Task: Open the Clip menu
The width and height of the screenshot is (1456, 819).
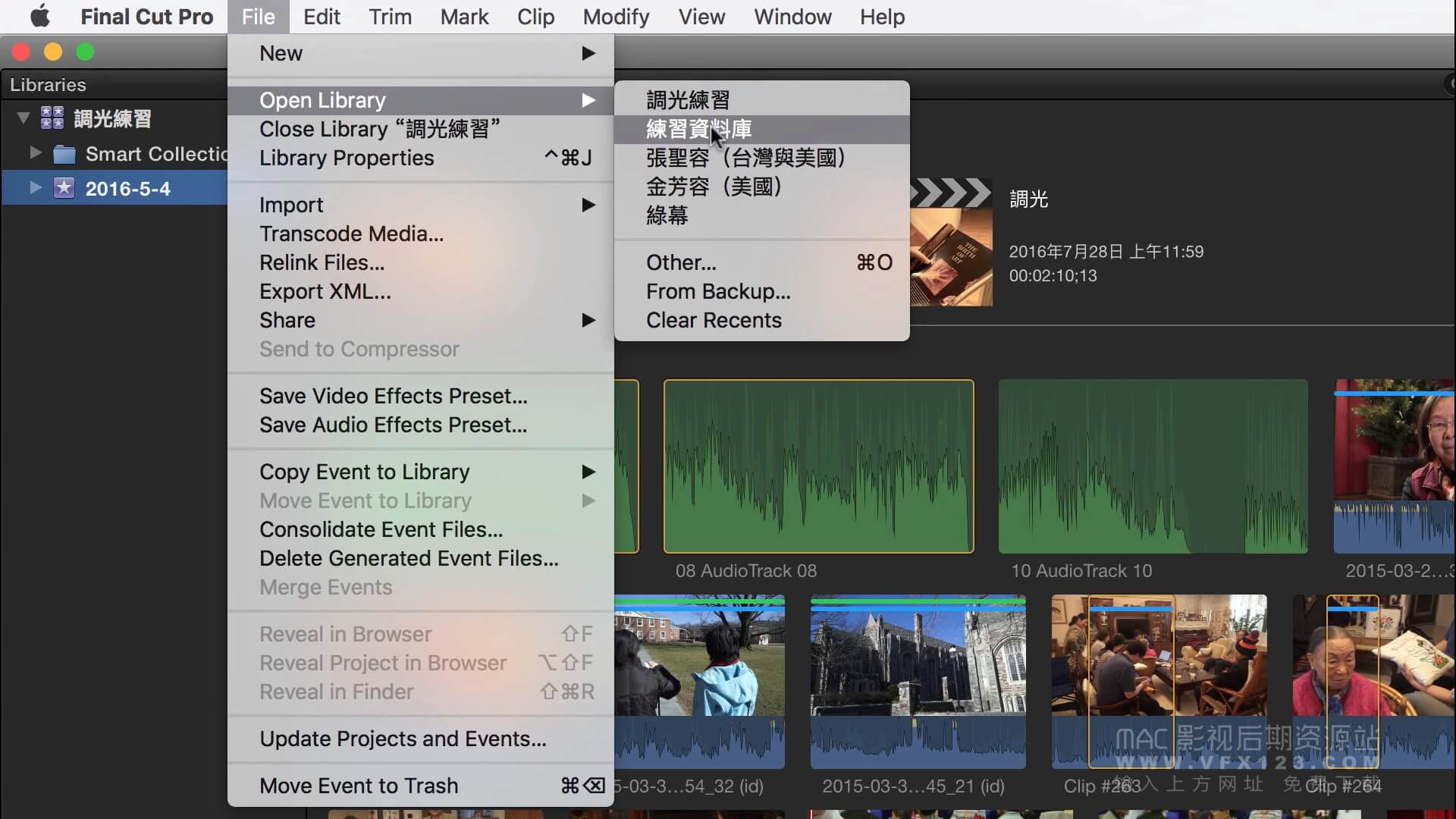Action: [x=535, y=16]
